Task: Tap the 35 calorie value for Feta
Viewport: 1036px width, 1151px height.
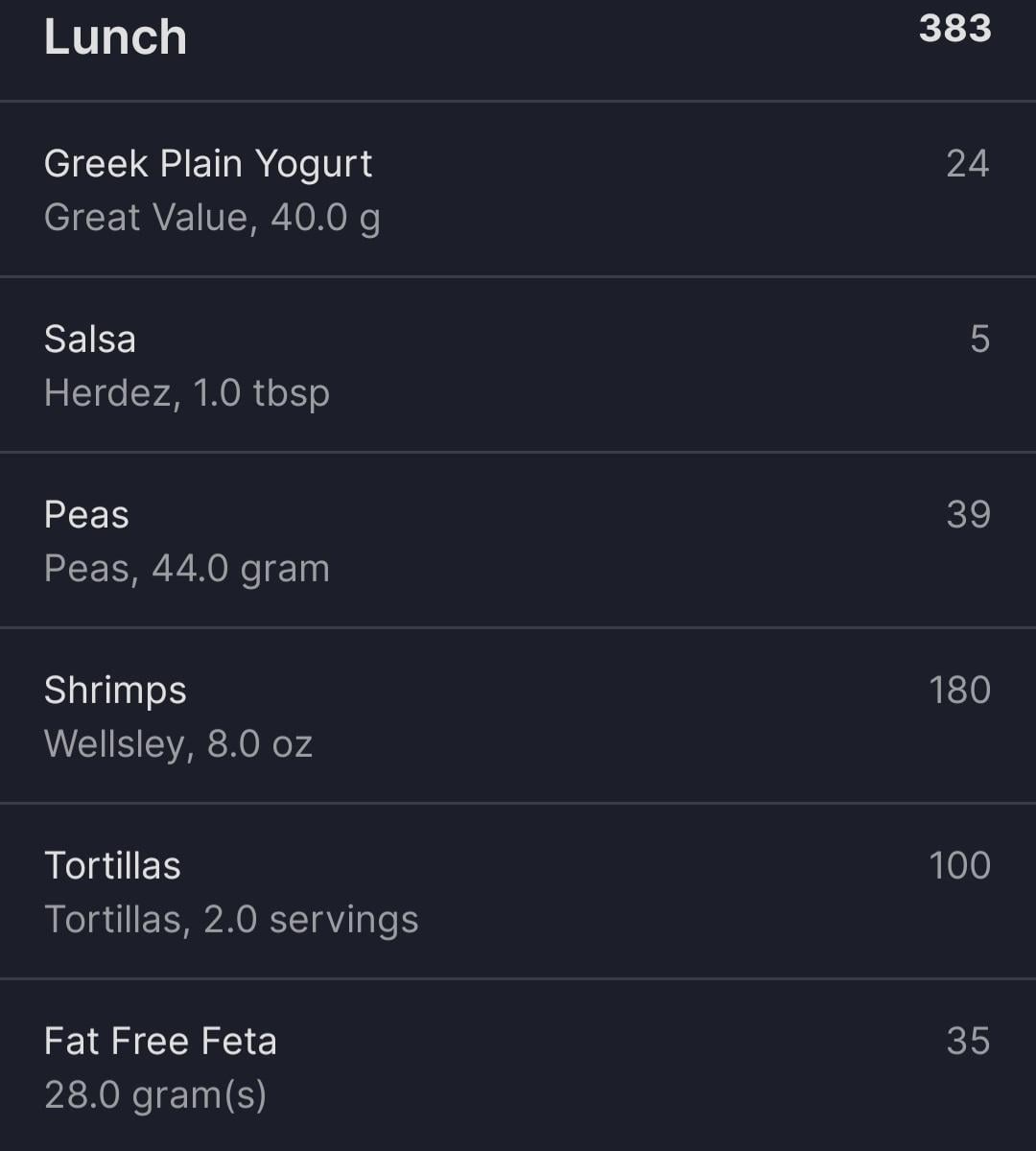Action: pyautogui.click(x=968, y=1042)
